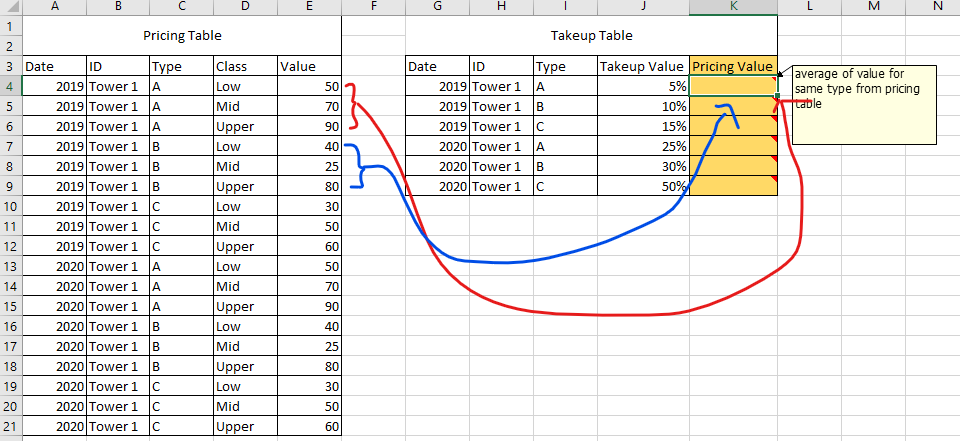The image size is (960, 441).
Task: Select cell I6 with type C
Action: [x=565, y=126]
